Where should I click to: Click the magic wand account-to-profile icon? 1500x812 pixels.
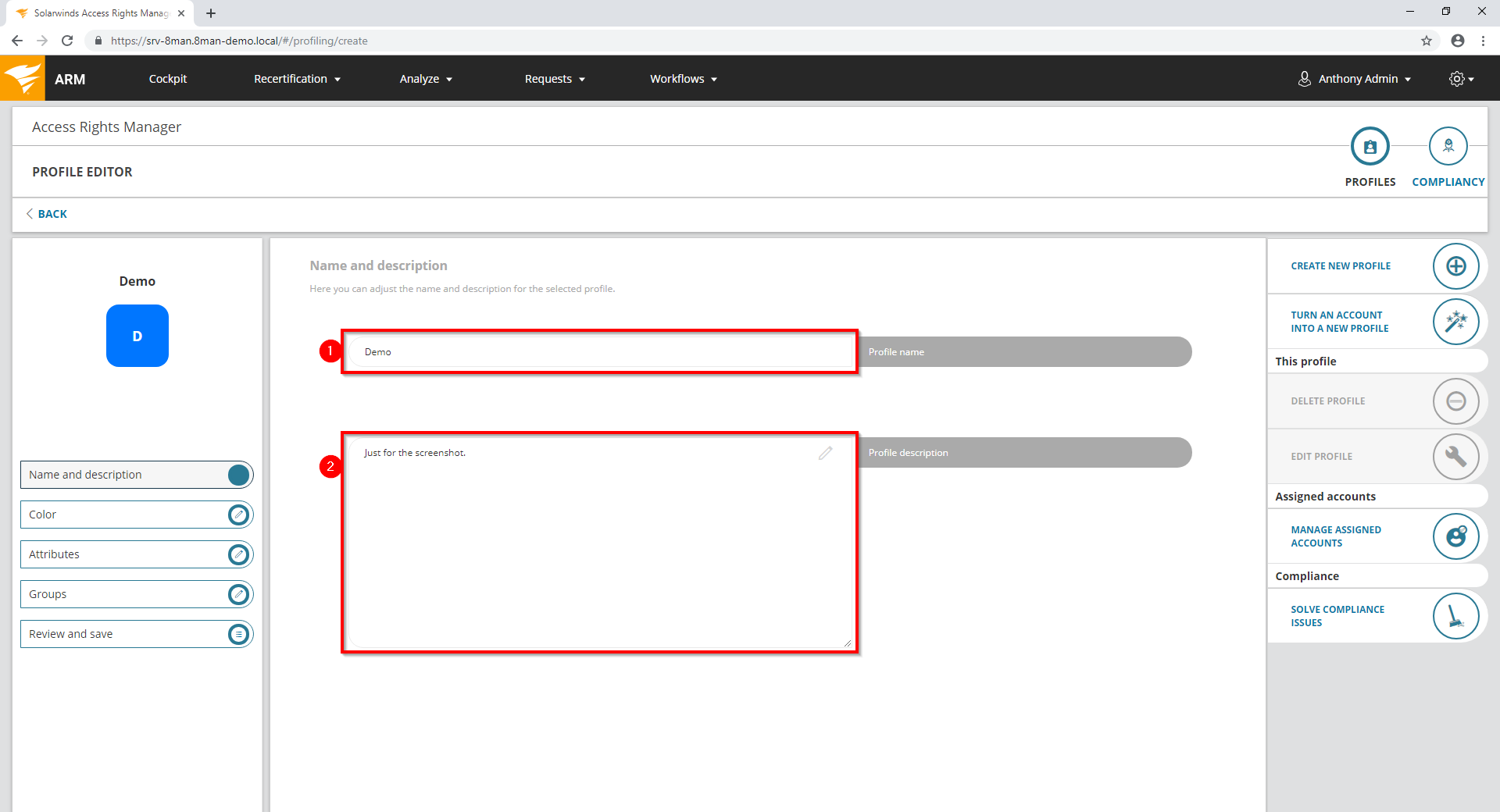pyautogui.click(x=1455, y=322)
